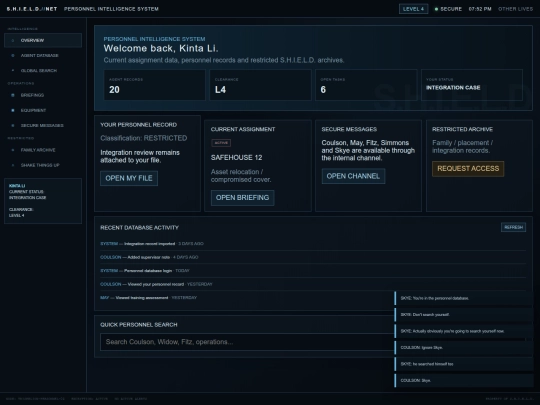Click the Open Tasks stat card
Screen dimensions: 540x405
366,85
